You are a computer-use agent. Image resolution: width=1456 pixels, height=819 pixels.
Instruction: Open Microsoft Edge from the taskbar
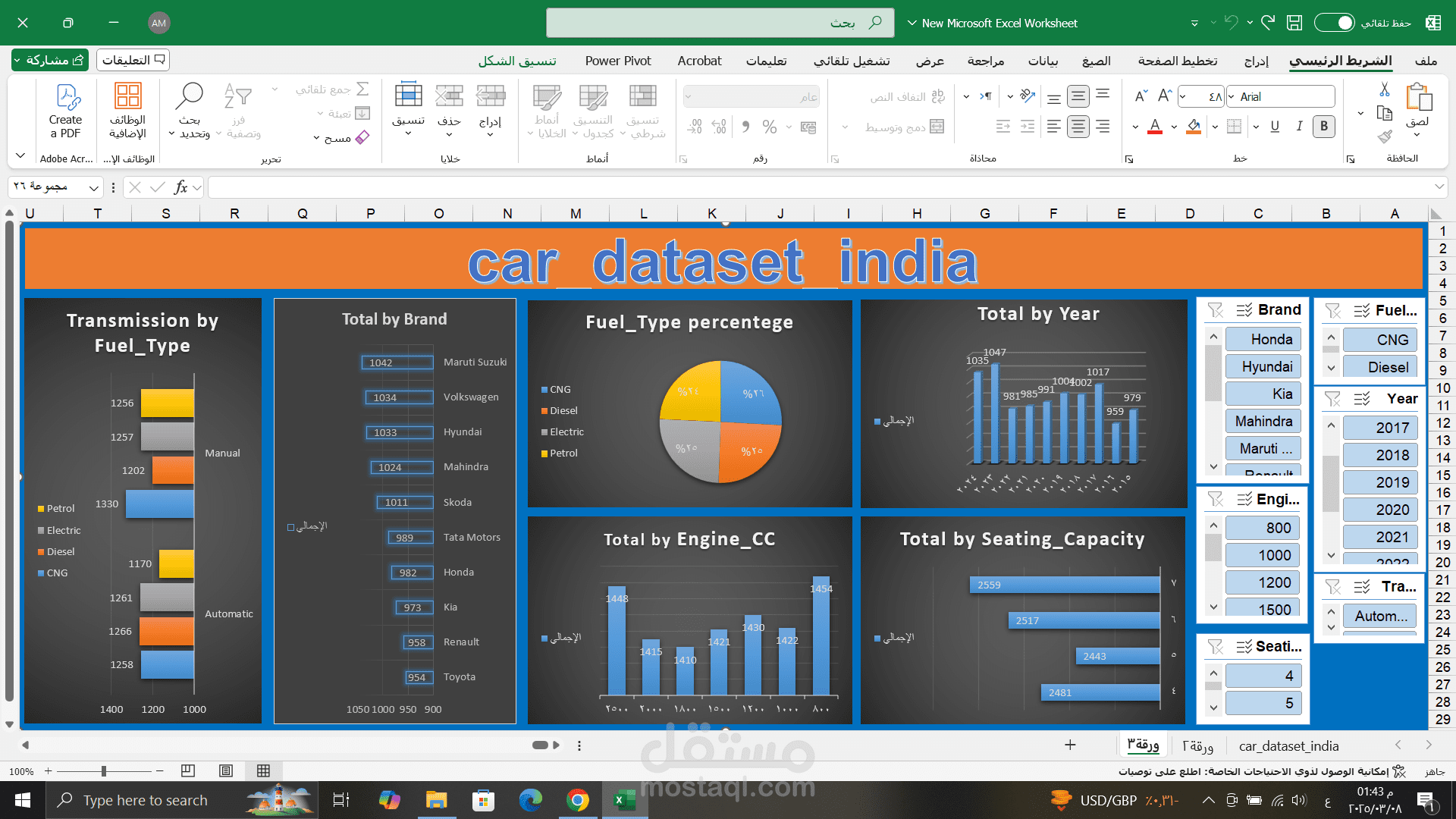coord(531,800)
